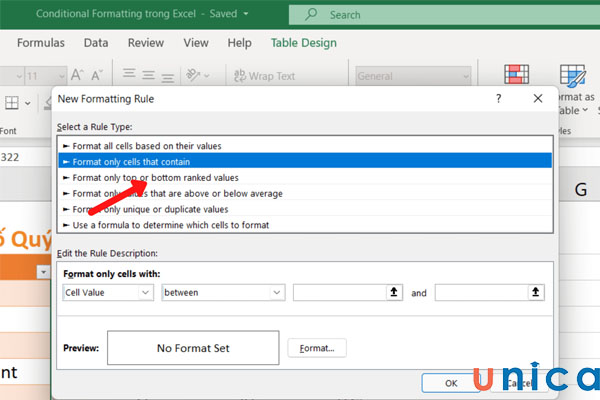Switch to the Formulas tab

(40, 43)
